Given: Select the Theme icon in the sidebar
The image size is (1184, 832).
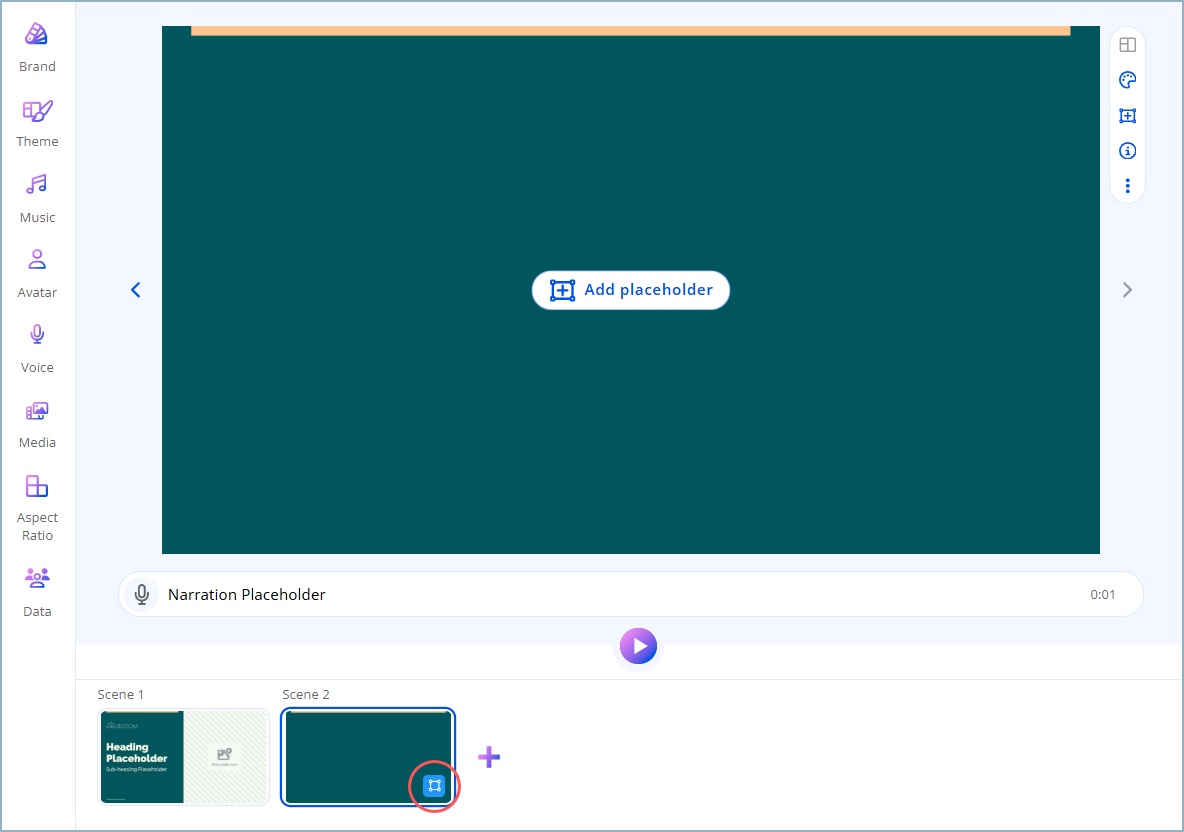Looking at the screenshot, I should (x=37, y=112).
